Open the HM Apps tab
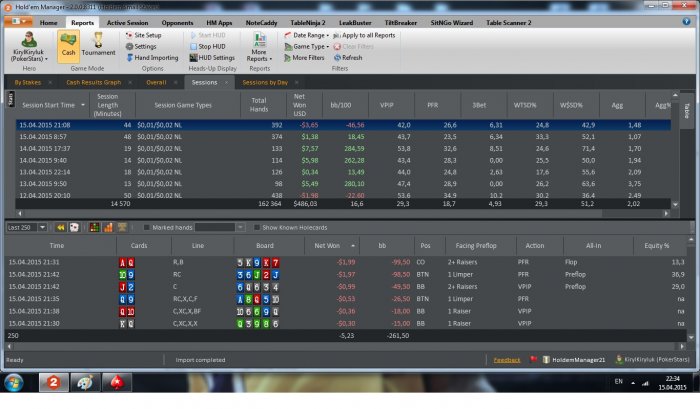The image size is (700, 409). (x=219, y=22)
